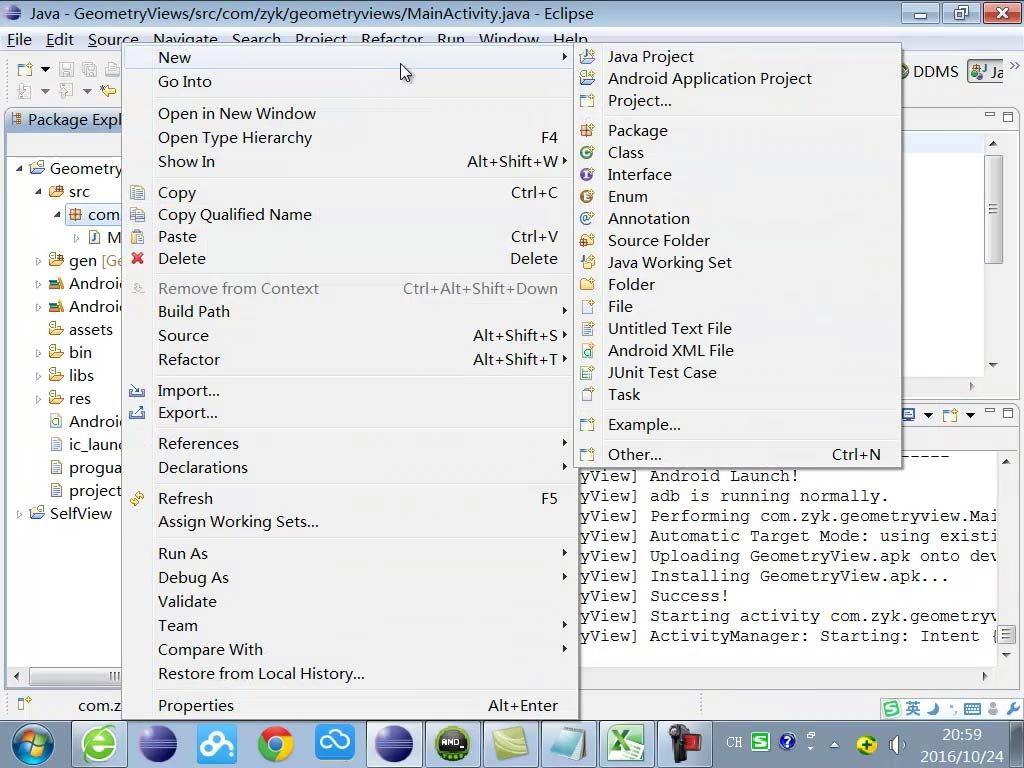The width and height of the screenshot is (1024, 768).
Task: Expand the Compare With submenu
Action: (564, 649)
